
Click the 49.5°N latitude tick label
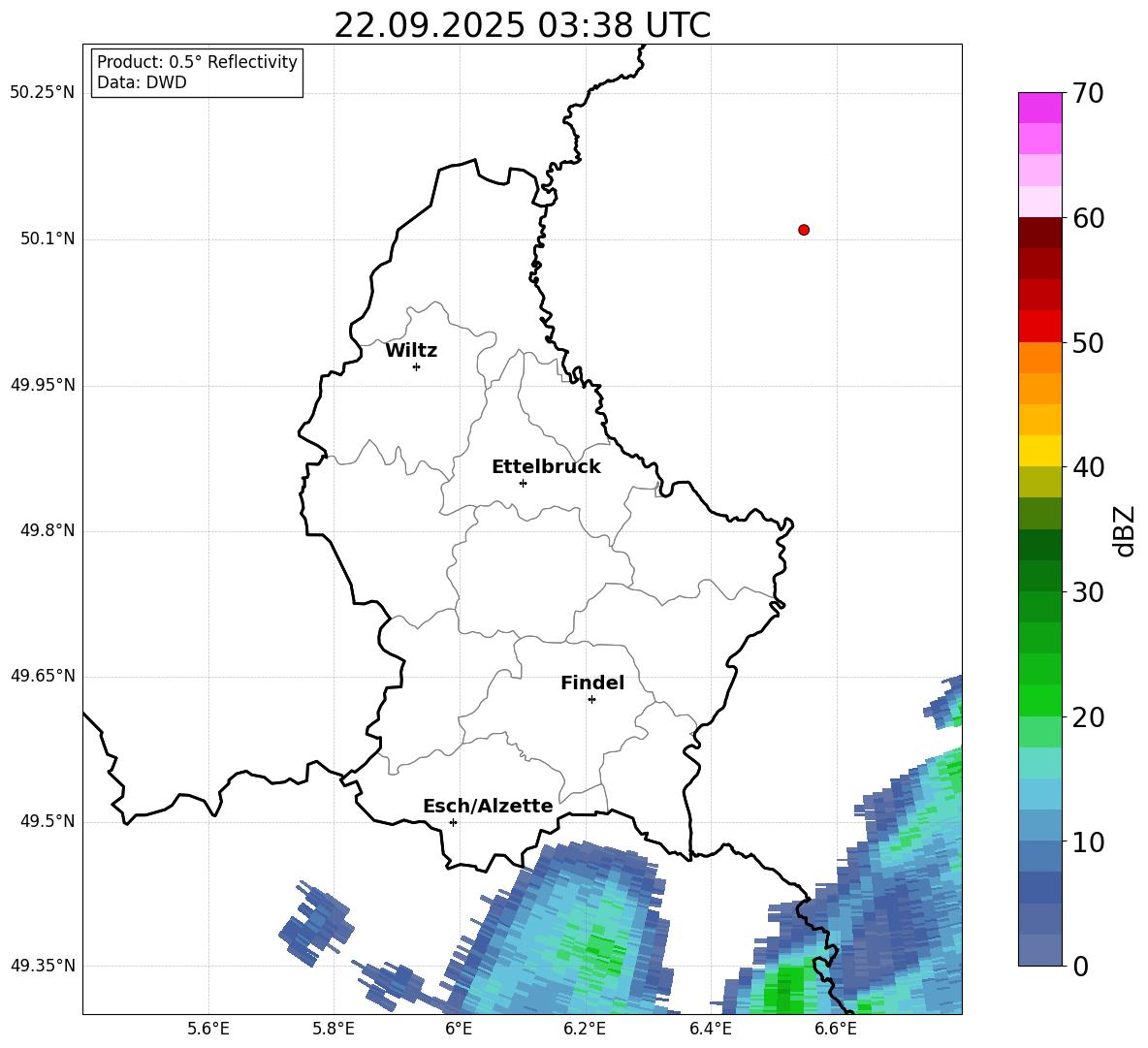pyautogui.click(x=48, y=822)
